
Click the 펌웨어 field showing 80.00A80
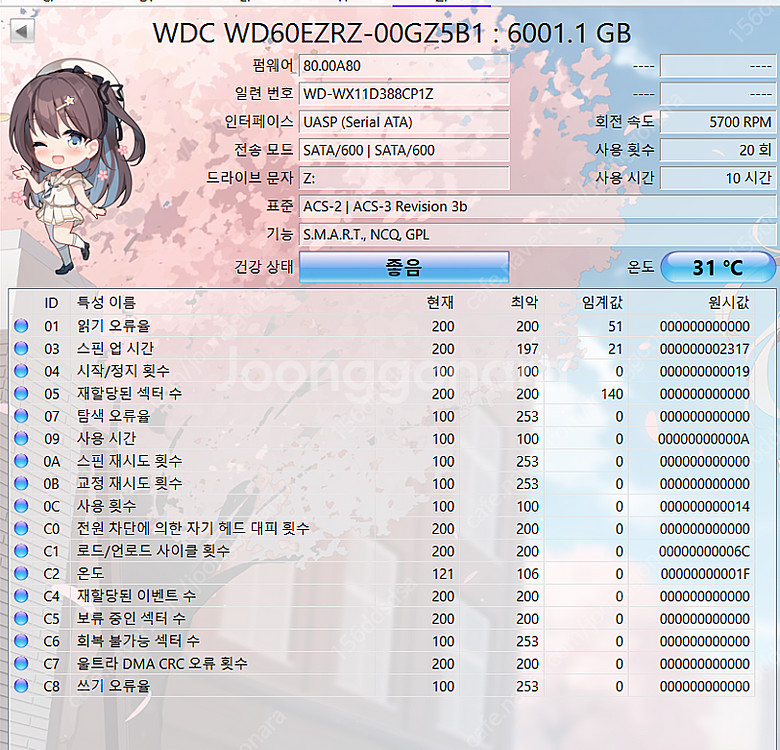click(x=404, y=66)
